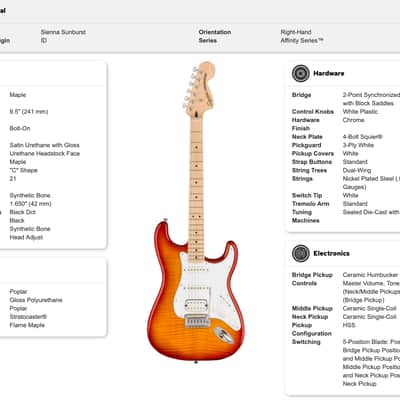Select the '9.5" (241 mm)' radius value

(x=29, y=112)
